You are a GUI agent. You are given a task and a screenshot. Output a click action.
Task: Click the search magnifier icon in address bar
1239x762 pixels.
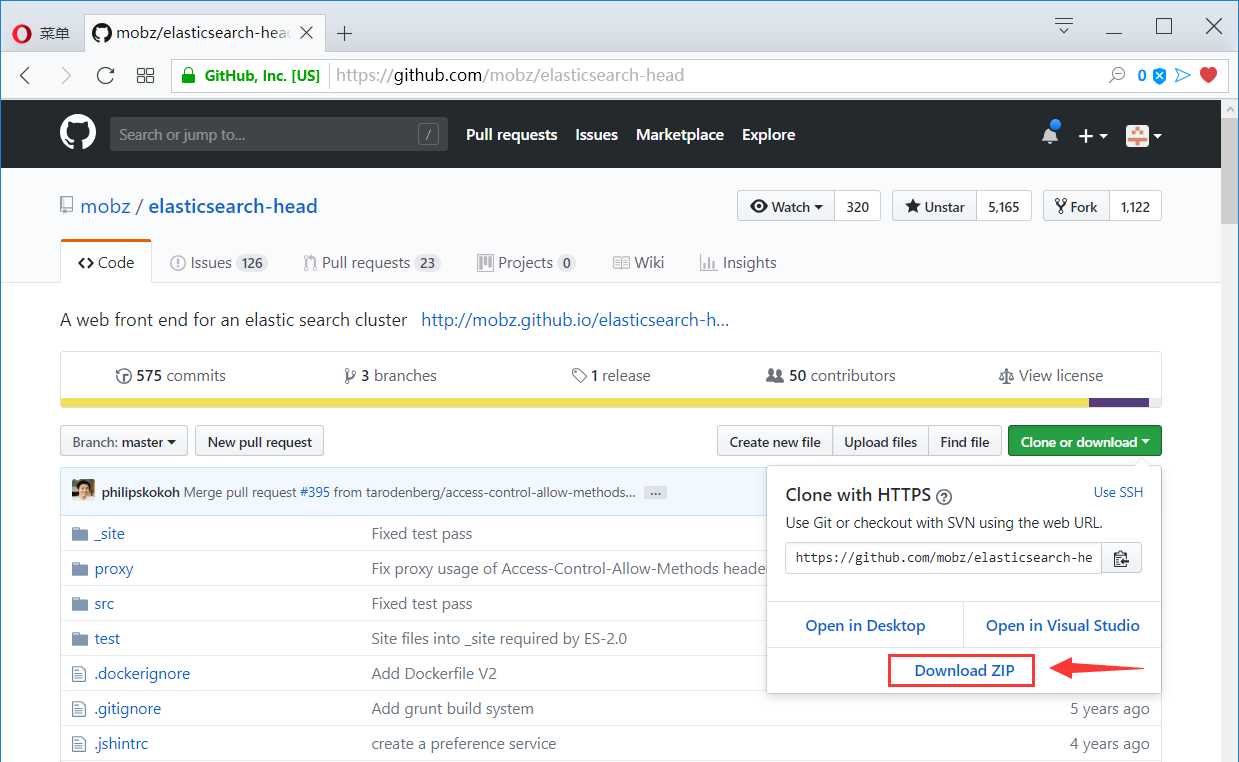1117,75
